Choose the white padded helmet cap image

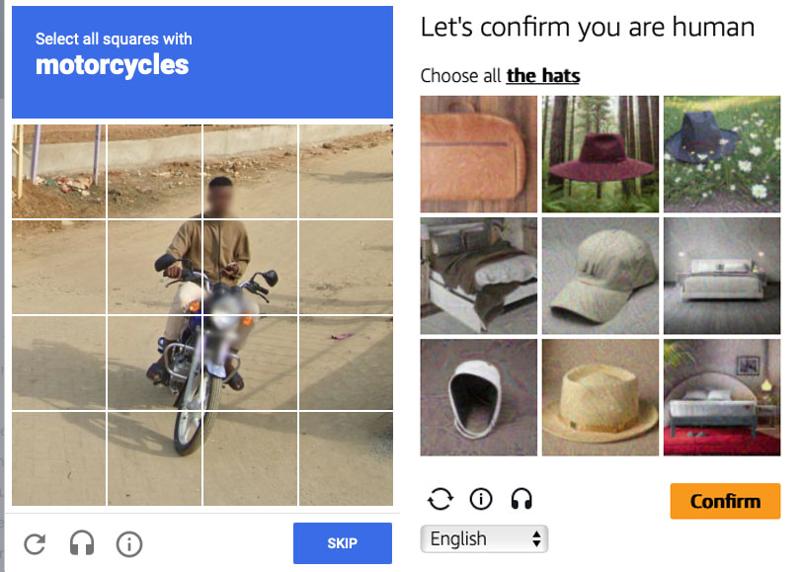479,397
